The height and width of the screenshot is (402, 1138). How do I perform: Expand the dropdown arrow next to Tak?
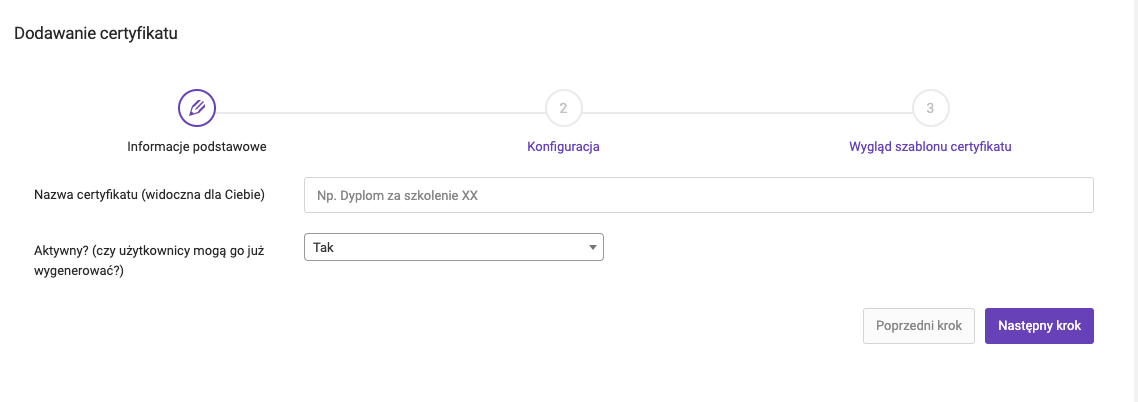point(593,247)
